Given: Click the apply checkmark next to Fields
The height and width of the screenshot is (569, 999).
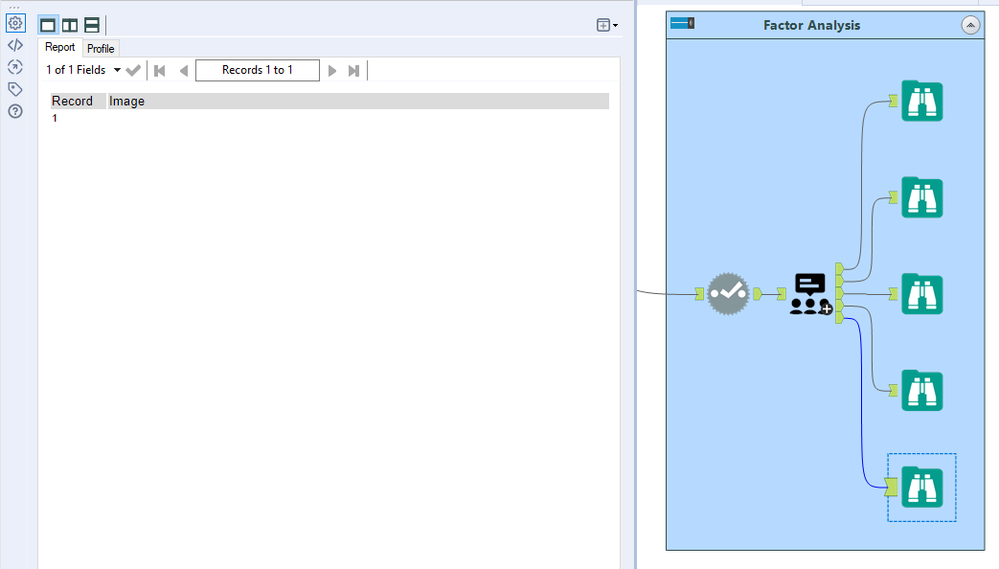Looking at the screenshot, I should pyautogui.click(x=133, y=70).
